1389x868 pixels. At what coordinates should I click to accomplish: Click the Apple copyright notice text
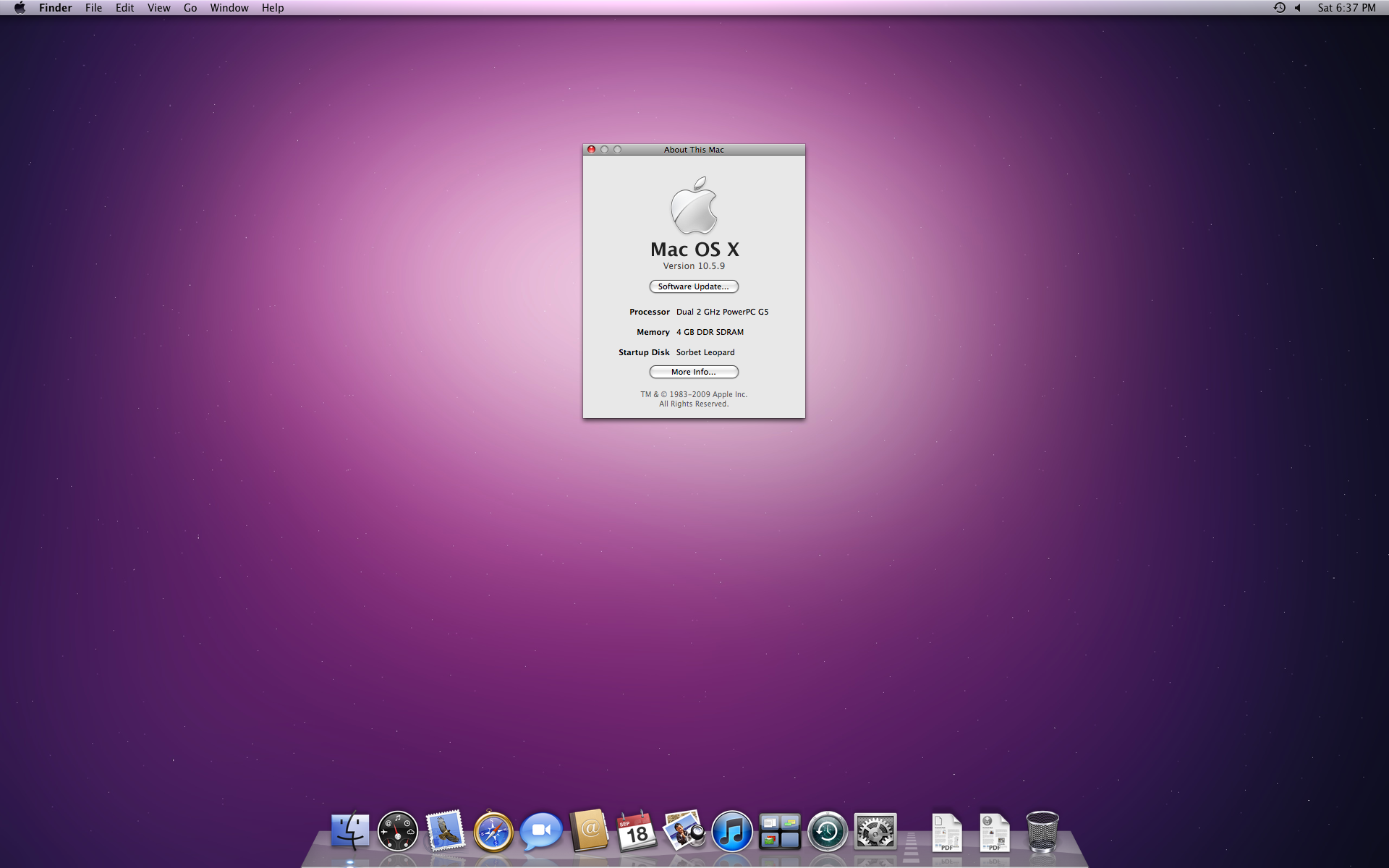694,399
